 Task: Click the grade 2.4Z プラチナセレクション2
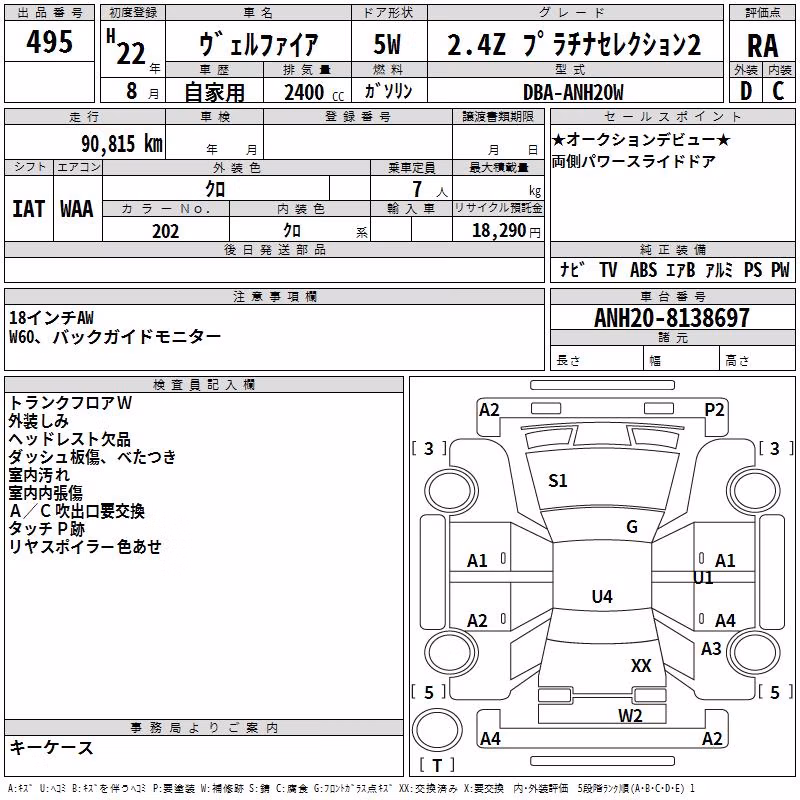click(x=574, y=44)
